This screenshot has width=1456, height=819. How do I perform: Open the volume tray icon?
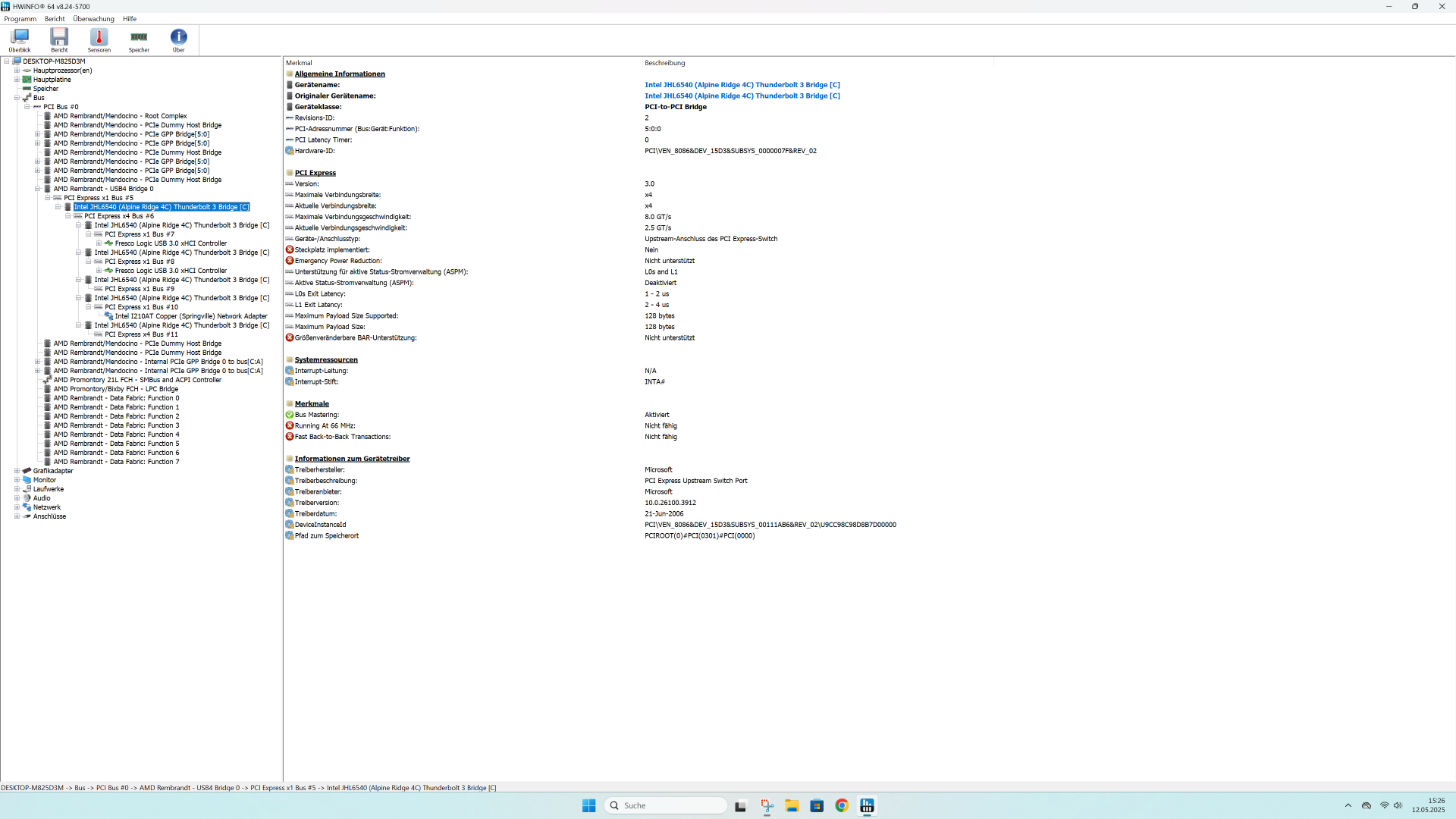click(x=1398, y=805)
